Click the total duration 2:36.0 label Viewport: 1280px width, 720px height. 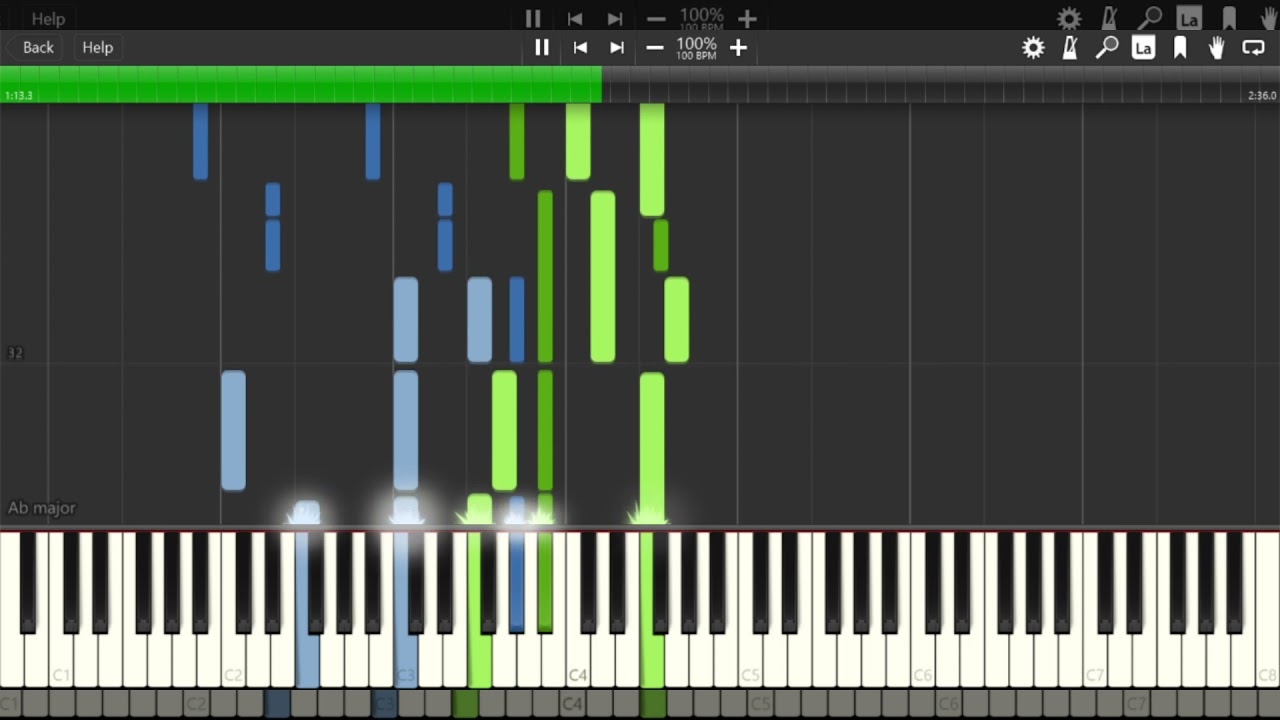tap(1262, 96)
